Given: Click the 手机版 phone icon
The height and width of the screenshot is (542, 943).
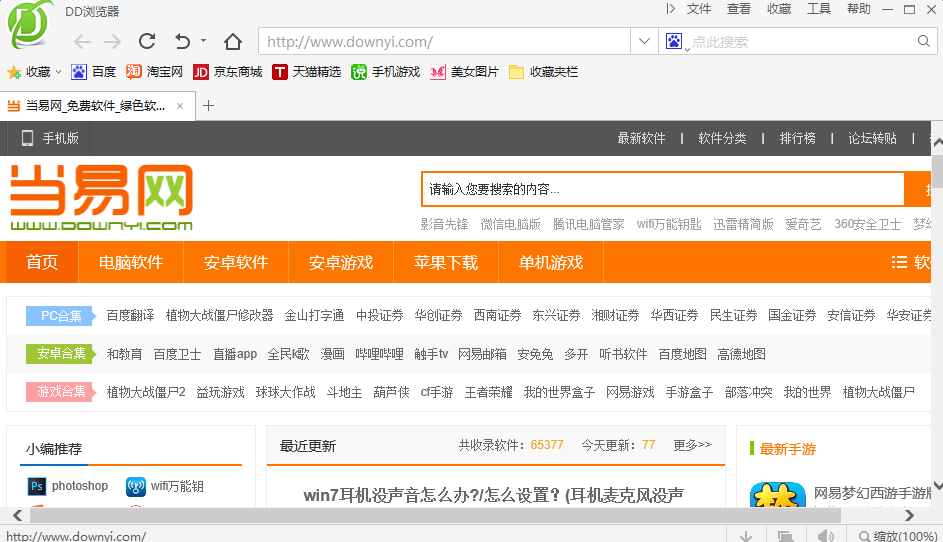Looking at the screenshot, I should 28,138.
